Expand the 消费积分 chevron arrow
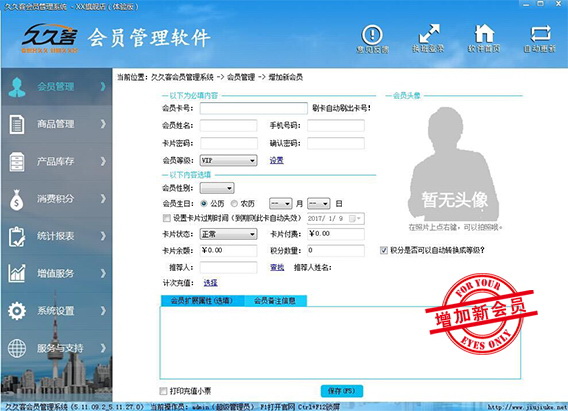This screenshot has height=411, width=568. tap(103, 198)
